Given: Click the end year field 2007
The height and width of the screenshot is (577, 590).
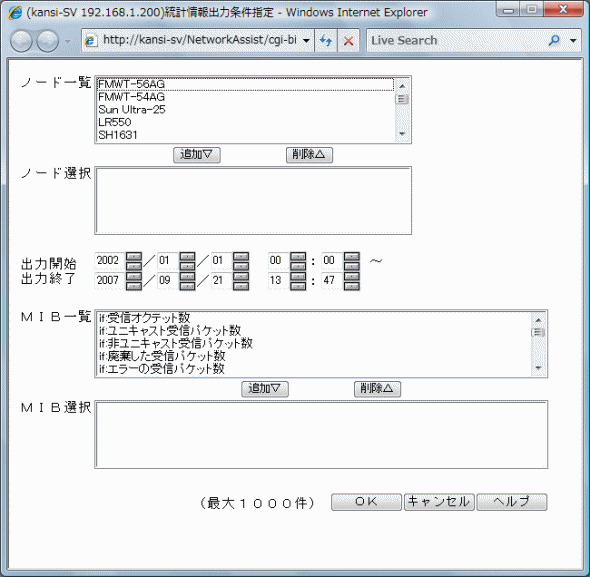Looking at the screenshot, I should 109,280.
